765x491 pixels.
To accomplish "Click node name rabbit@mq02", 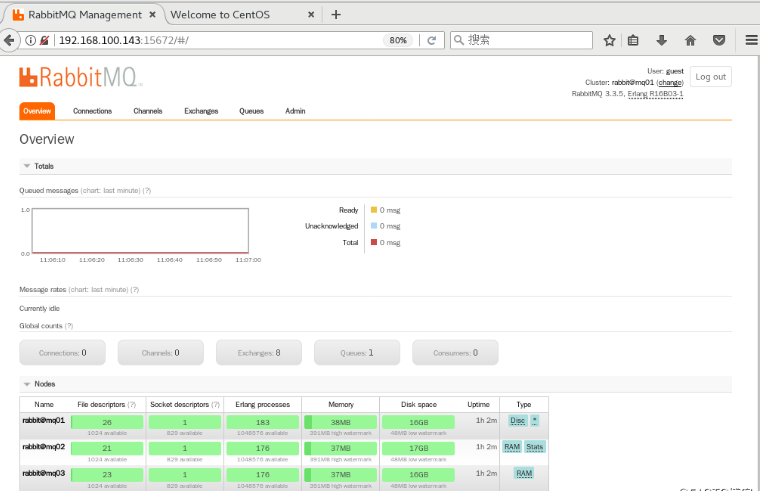I will tap(43, 447).
